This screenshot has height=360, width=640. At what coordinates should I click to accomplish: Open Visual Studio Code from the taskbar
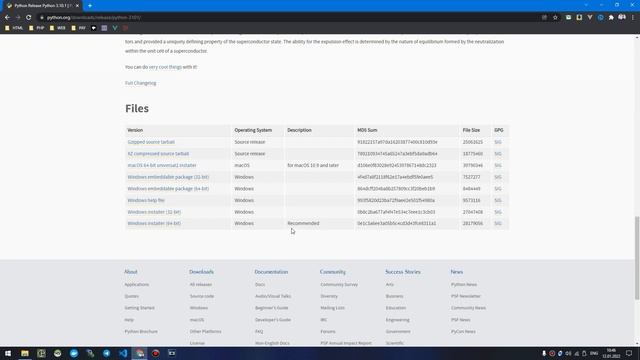tap(123, 353)
